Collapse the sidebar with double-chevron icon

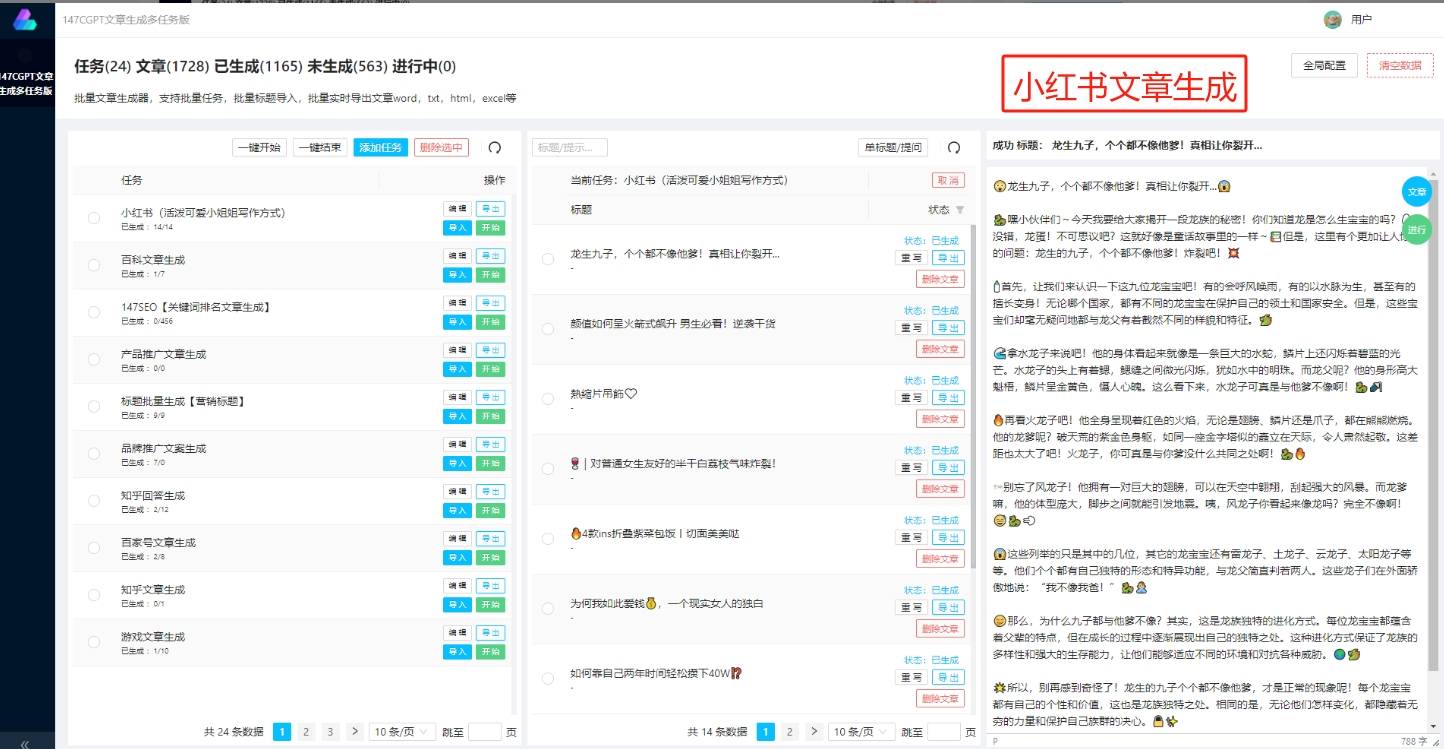(x=25, y=743)
